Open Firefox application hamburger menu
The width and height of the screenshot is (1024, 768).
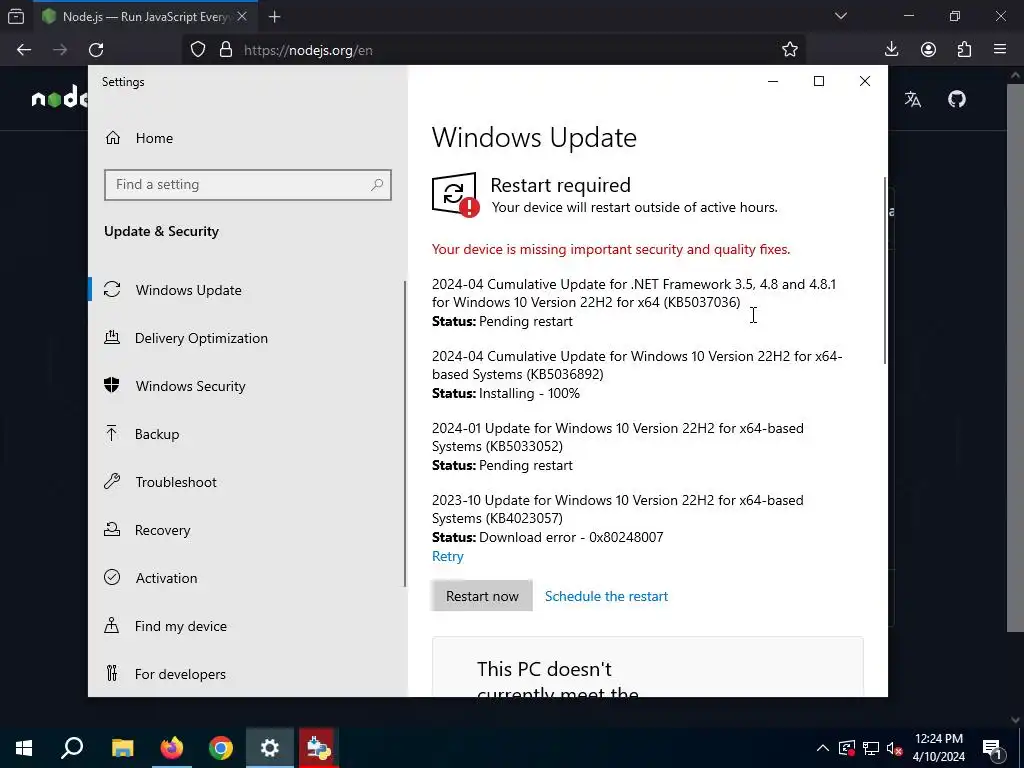(x=1000, y=50)
